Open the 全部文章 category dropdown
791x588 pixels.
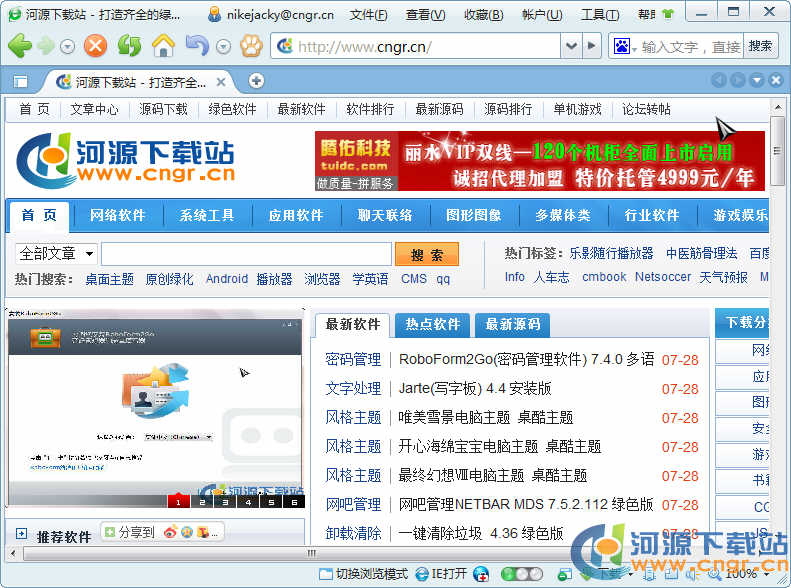coord(57,253)
